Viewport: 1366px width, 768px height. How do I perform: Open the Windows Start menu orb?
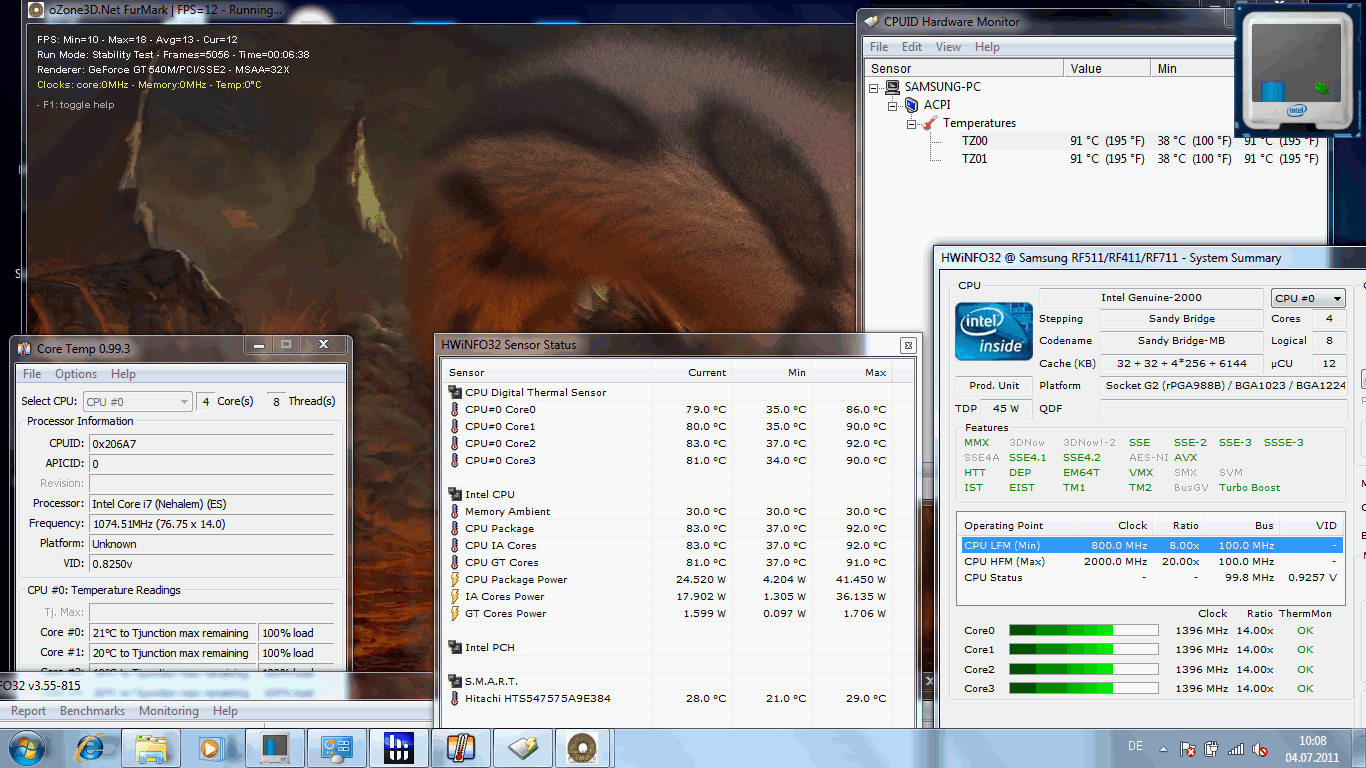click(25, 748)
